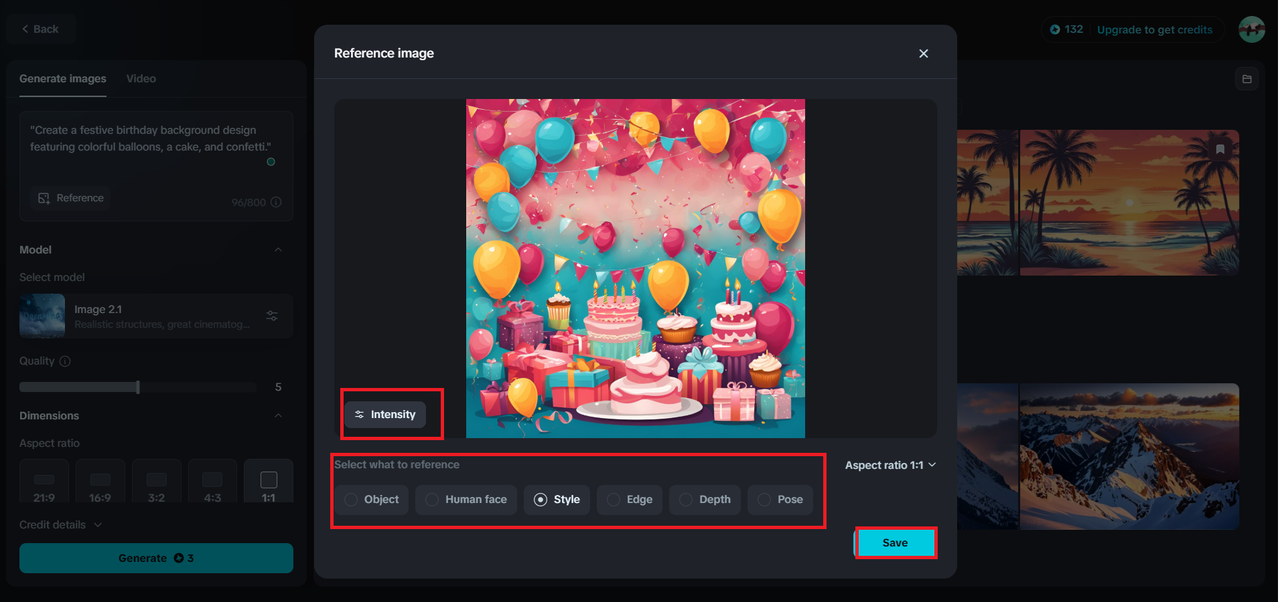Choose the 1:1 aspect ratio tile
The image size is (1280, 602).
(x=268, y=481)
